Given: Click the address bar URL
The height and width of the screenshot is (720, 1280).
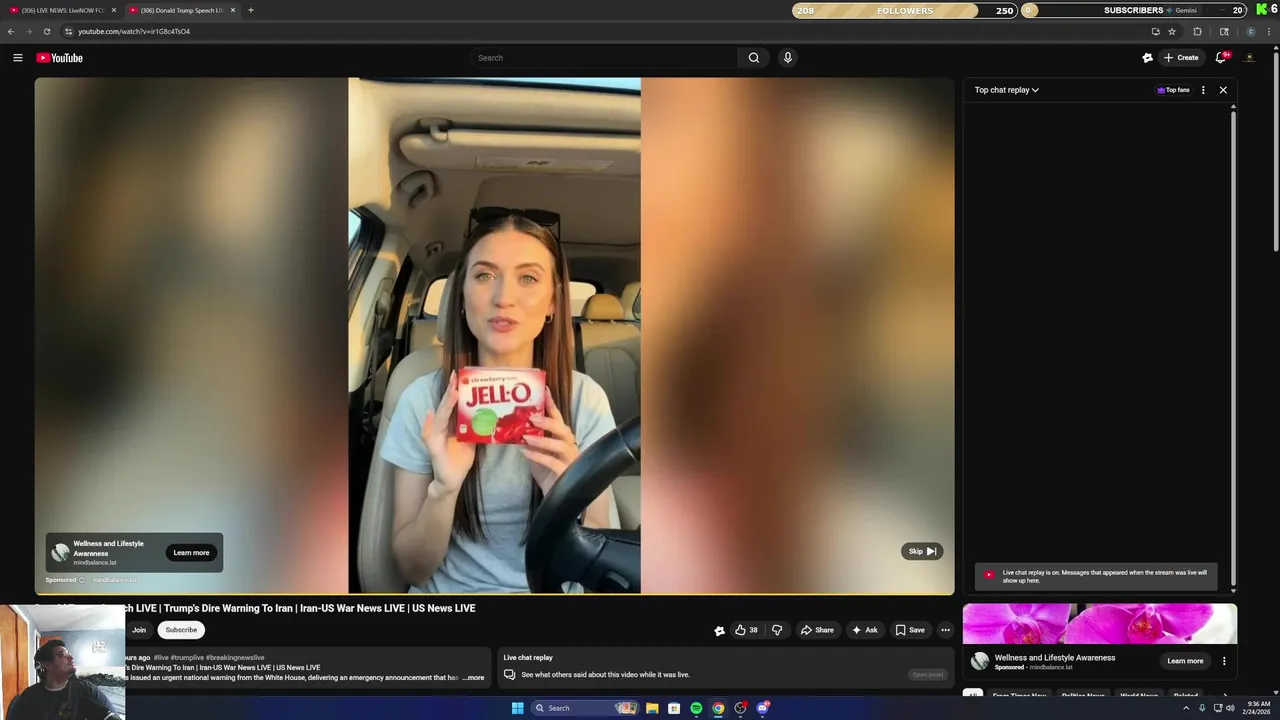Looking at the screenshot, I should (x=134, y=31).
